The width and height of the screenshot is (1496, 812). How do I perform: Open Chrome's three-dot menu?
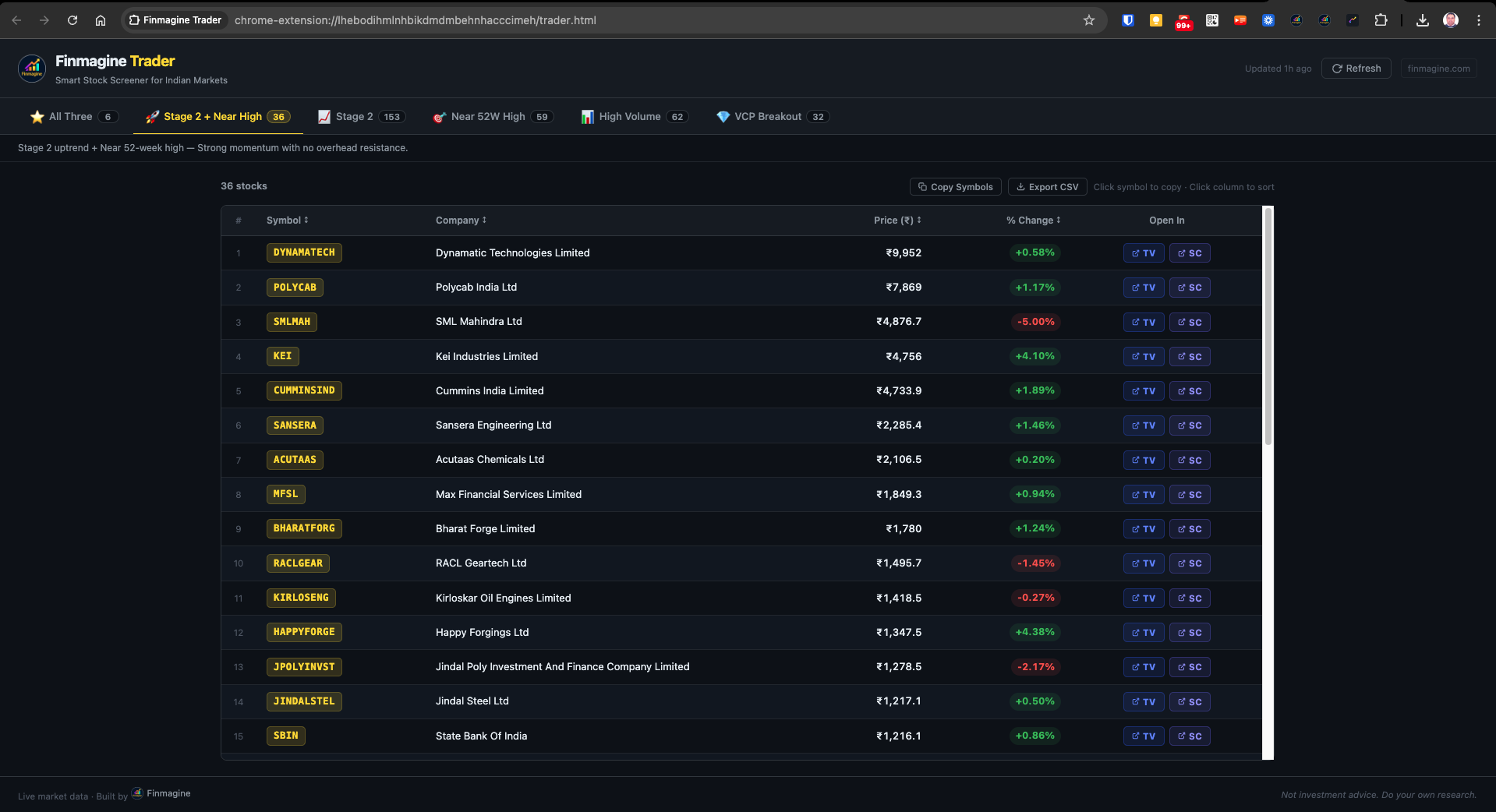point(1478,20)
